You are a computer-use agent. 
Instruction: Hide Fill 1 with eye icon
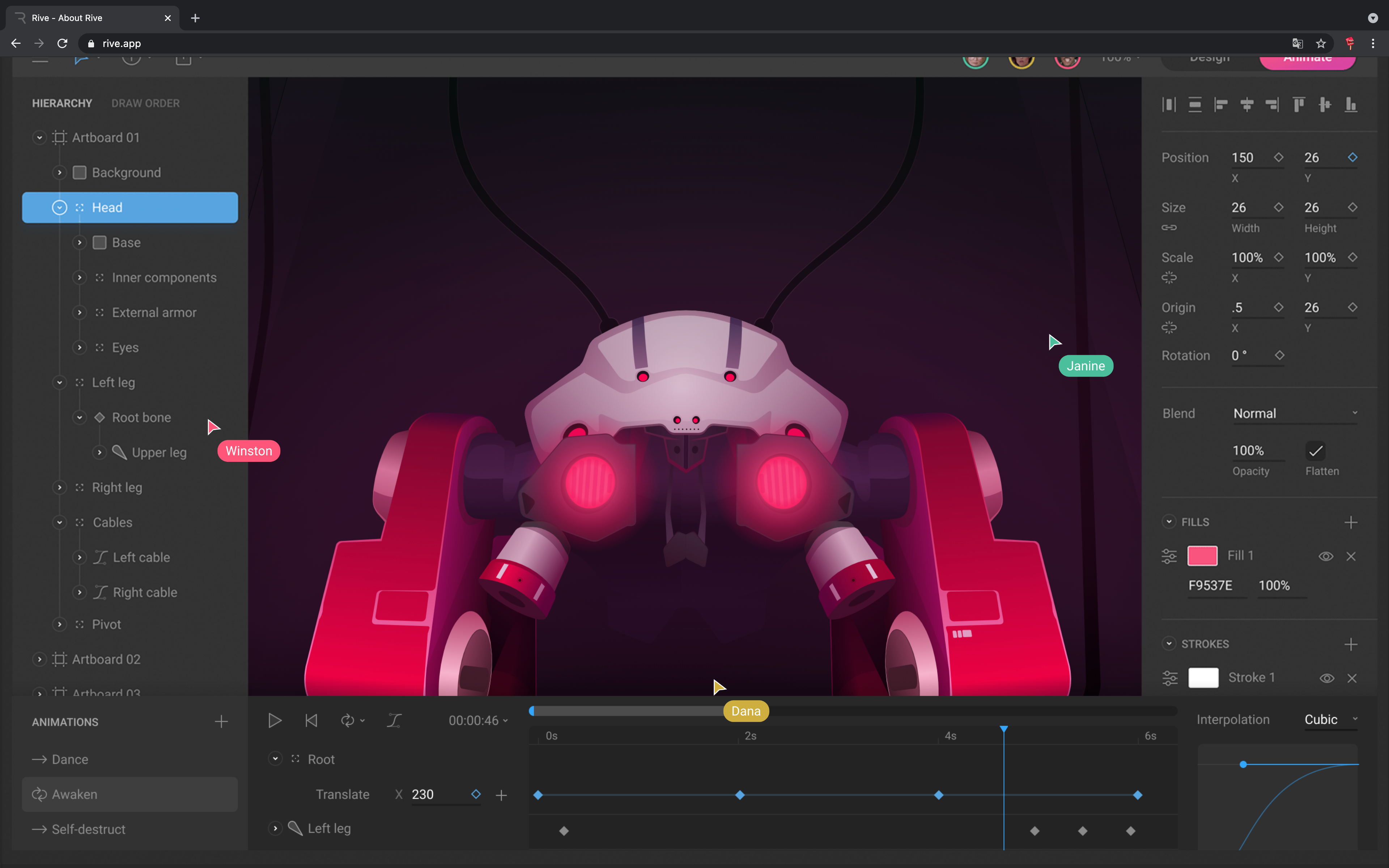tap(1325, 556)
